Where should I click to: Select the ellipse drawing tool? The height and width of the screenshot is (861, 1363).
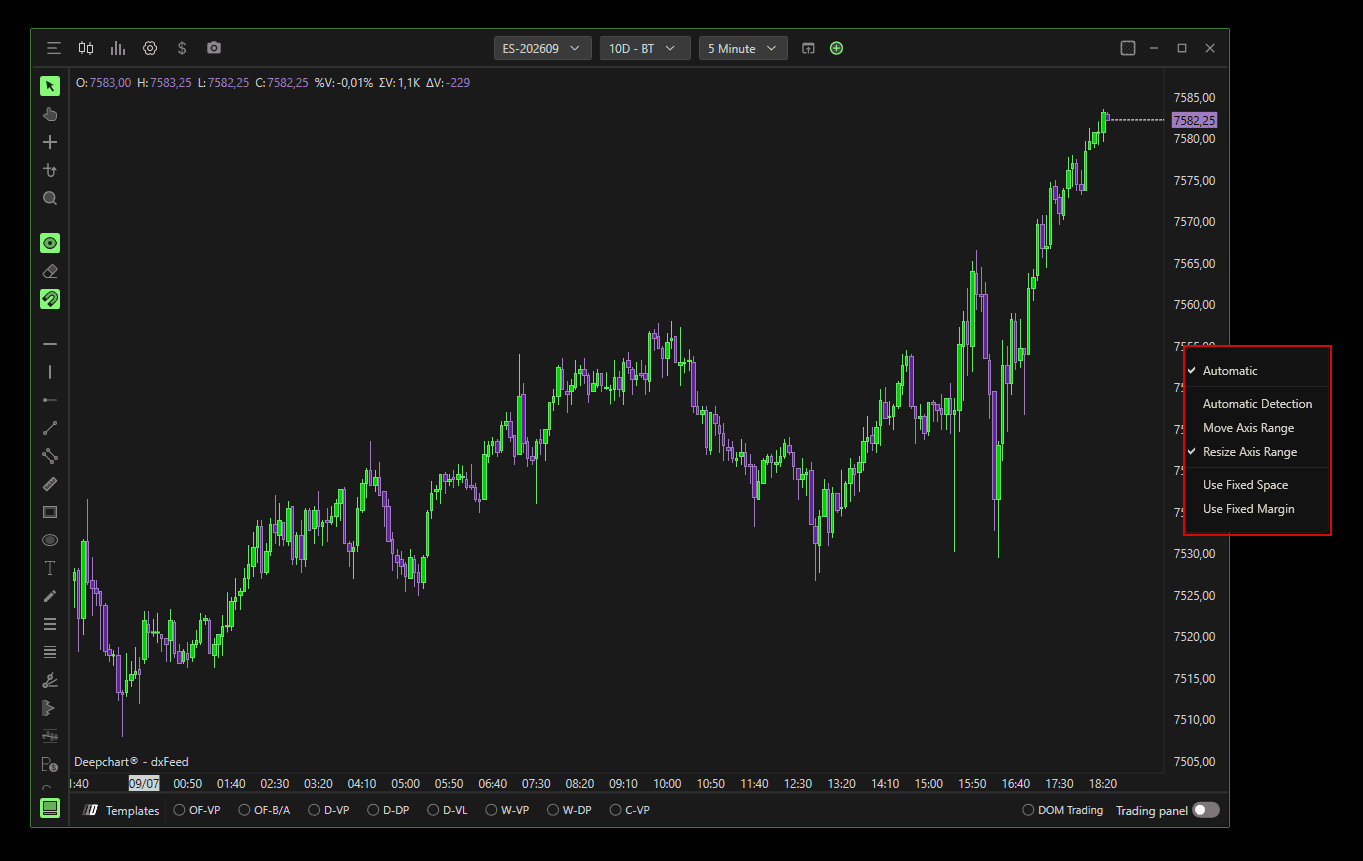50,540
